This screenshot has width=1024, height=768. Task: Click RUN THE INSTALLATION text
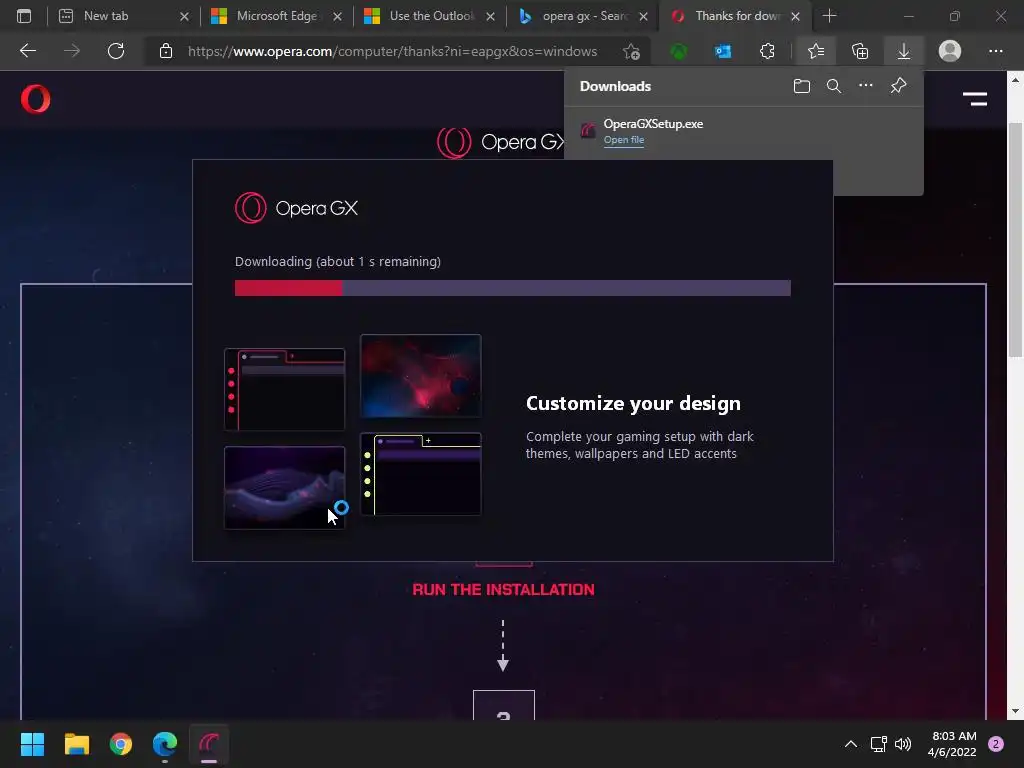[x=504, y=590]
